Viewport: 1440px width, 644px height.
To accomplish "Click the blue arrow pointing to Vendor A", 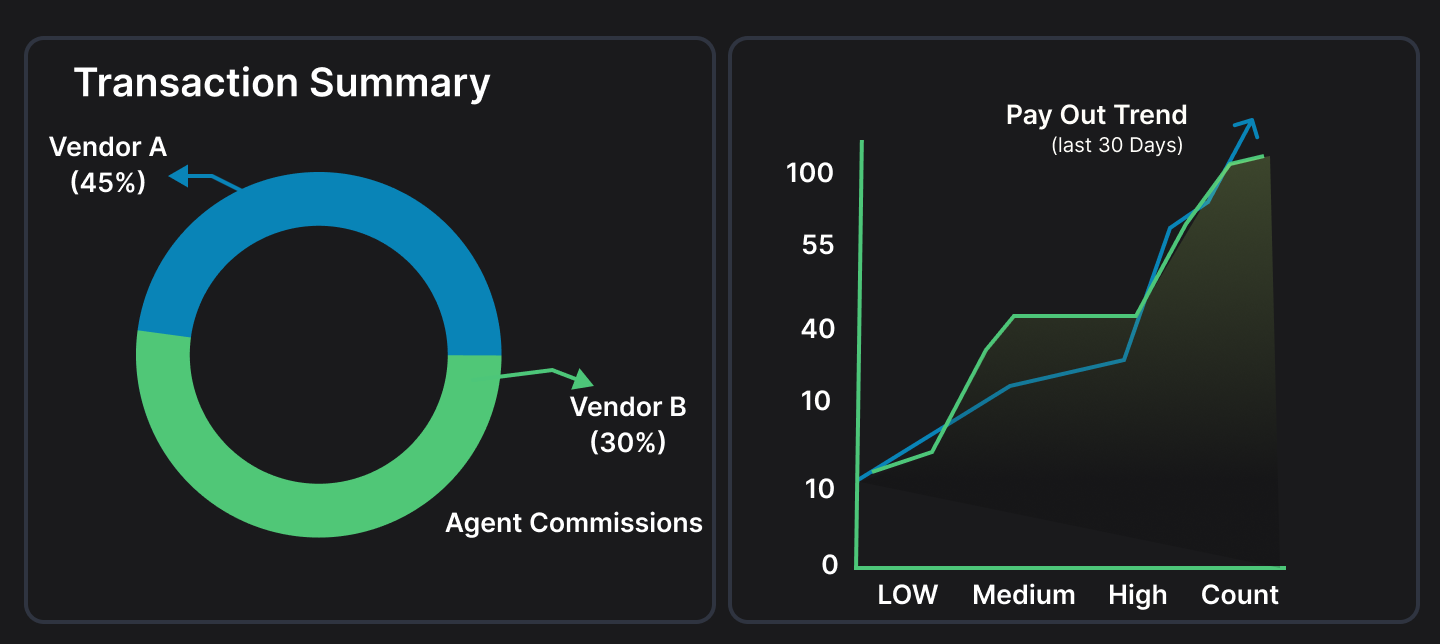I will 202,179.
